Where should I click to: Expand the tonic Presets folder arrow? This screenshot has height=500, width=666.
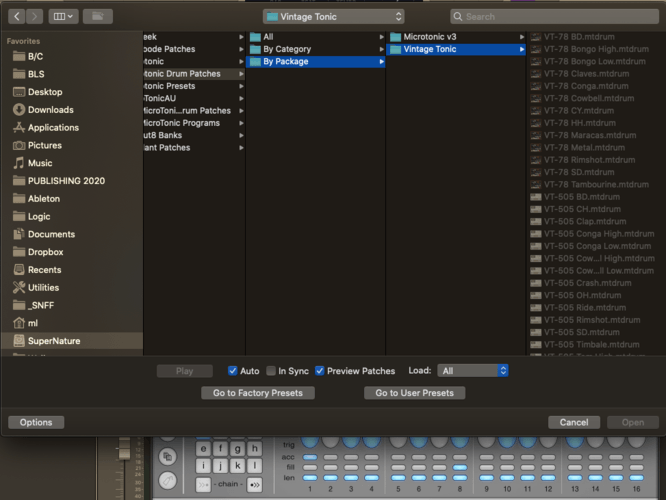click(x=241, y=86)
